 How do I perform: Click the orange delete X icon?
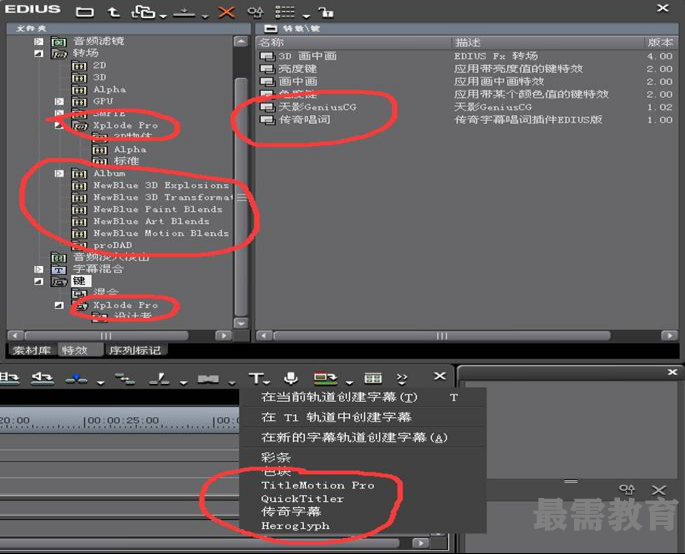coord(226,12)
